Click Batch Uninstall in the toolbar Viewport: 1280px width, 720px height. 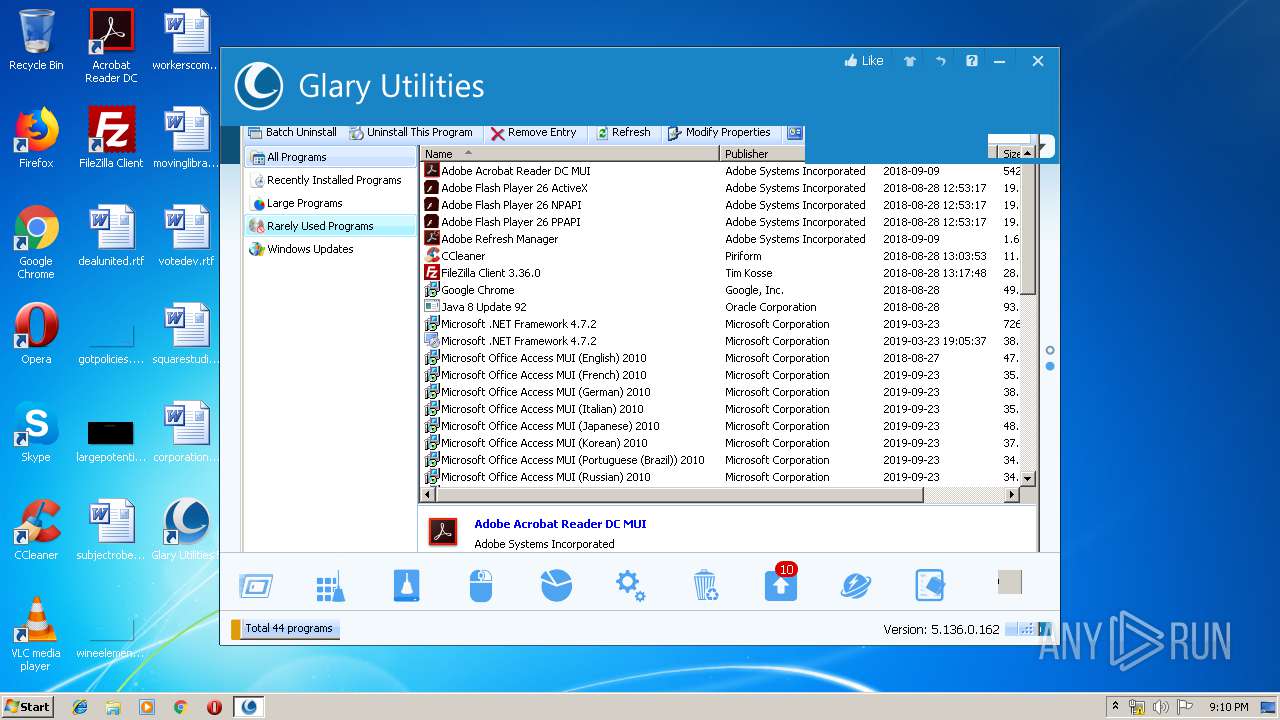click(292, 132)
